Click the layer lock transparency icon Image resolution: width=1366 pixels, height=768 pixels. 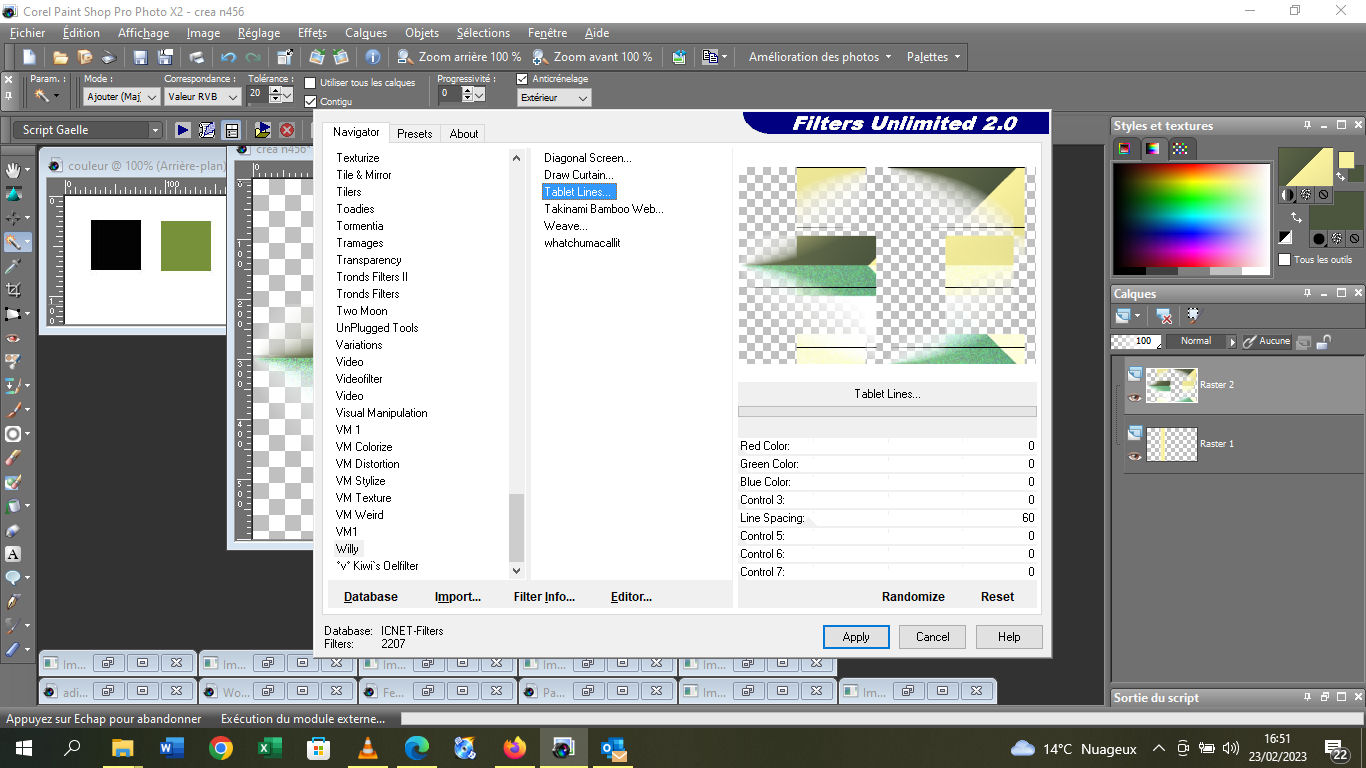point(1324,341)
